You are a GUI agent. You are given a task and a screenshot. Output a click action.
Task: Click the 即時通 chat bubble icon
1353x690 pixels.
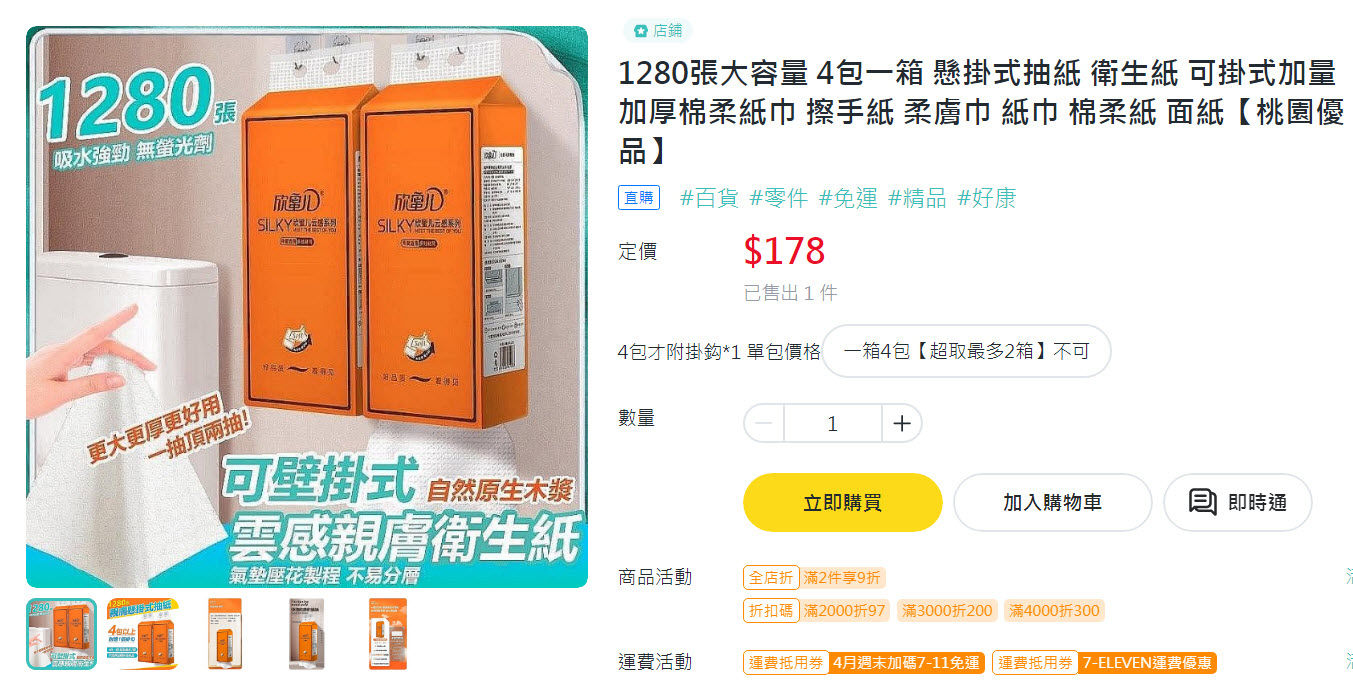(1202, 502)
